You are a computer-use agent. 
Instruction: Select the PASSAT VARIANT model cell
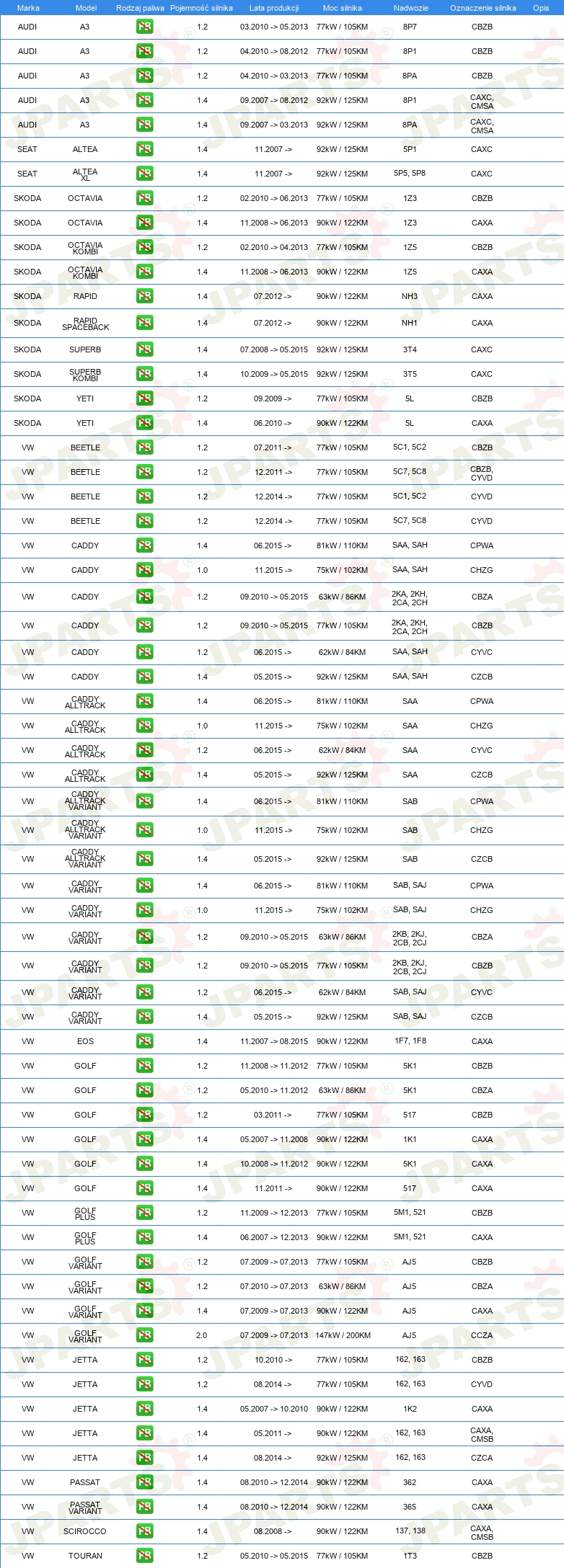(x=85, y=1507)
